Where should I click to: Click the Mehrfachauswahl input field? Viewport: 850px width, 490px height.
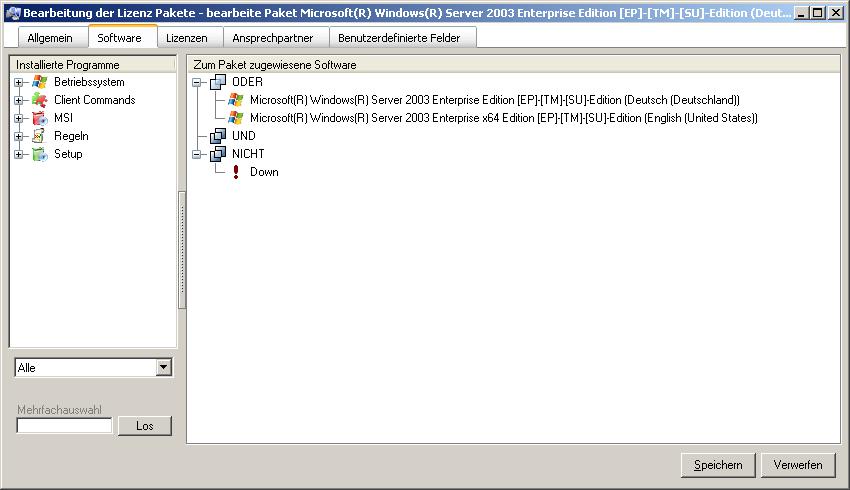pyautogui.click(x=64, y=425)
